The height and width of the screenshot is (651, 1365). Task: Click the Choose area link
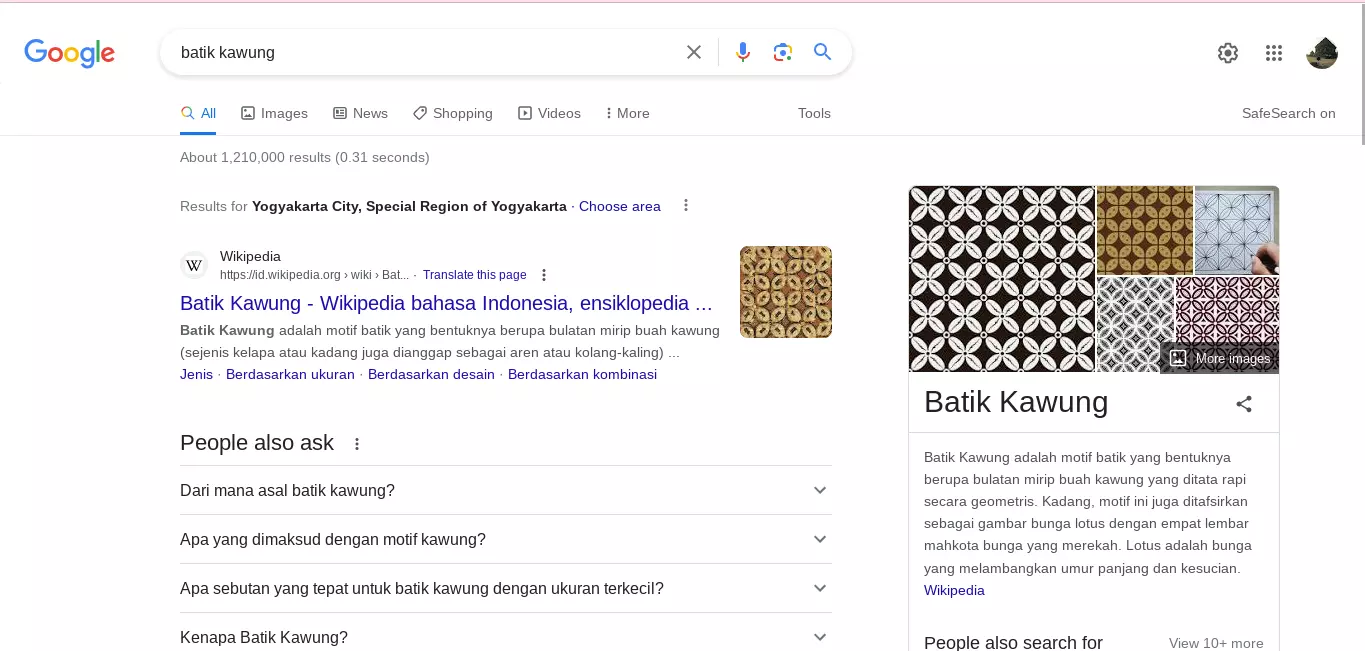click(x=620, y=206)
